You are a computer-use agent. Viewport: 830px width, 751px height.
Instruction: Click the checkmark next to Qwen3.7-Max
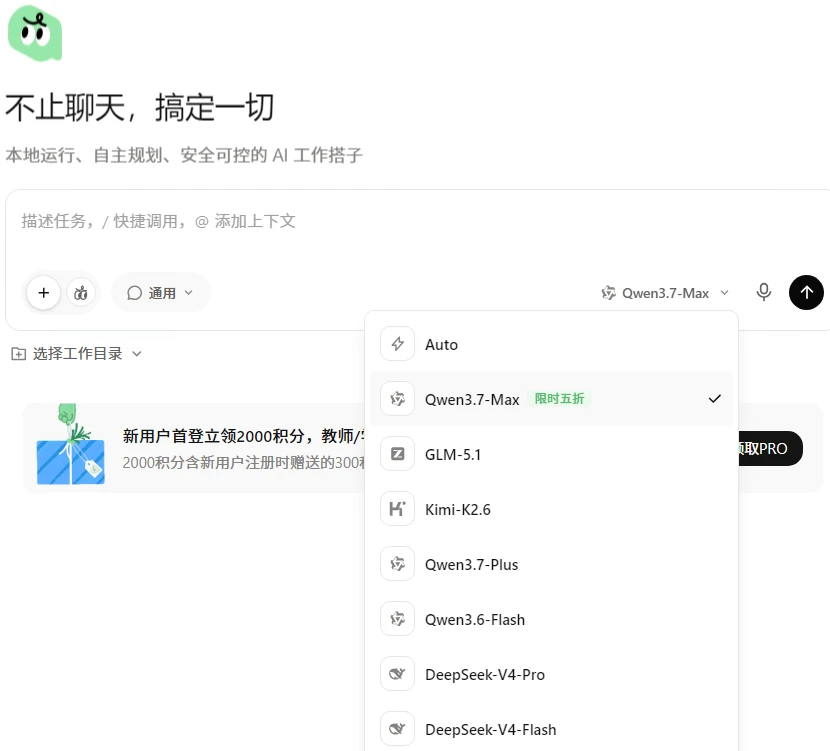tap(715, 399)
